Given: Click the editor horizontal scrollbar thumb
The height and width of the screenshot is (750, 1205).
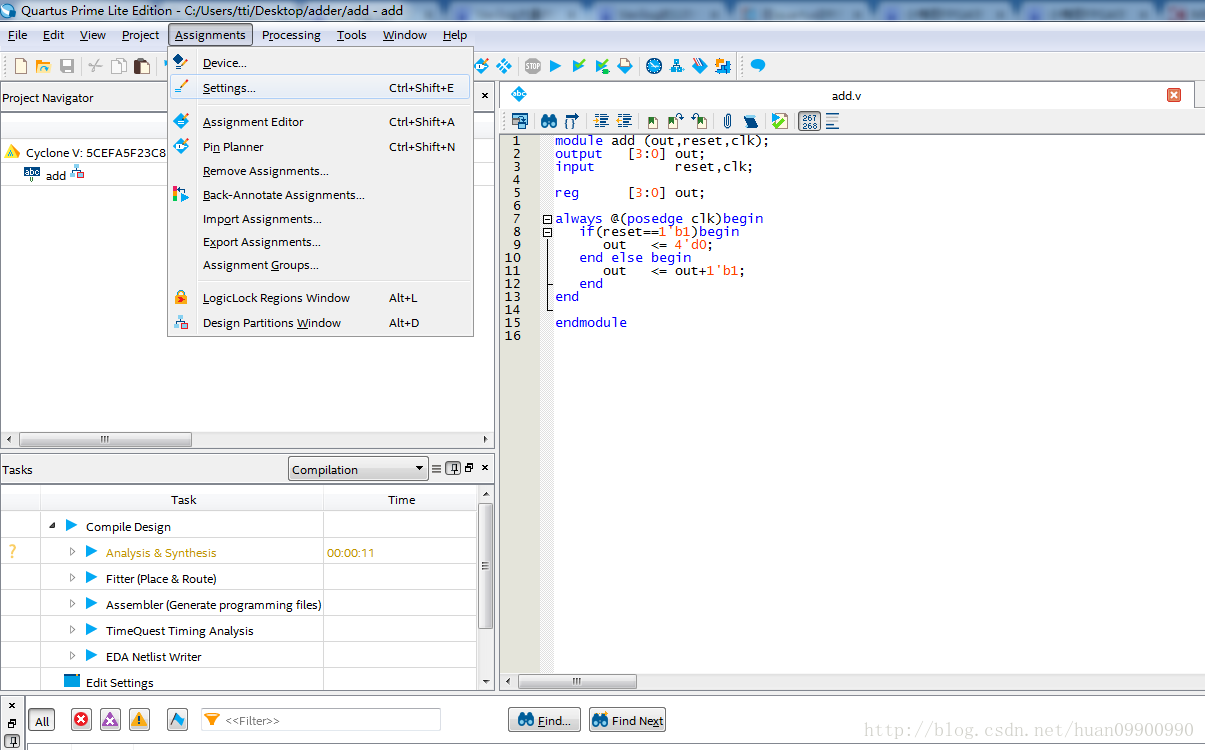Looking at the screenshot, I should (x=578, y=681).
